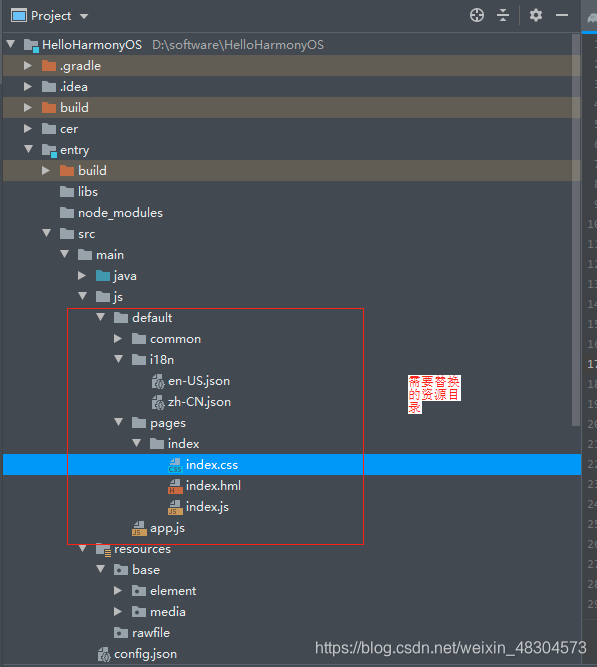Expand the media folder arrow
The height and width of the screenshot is (667, 597).
point(118,611)
